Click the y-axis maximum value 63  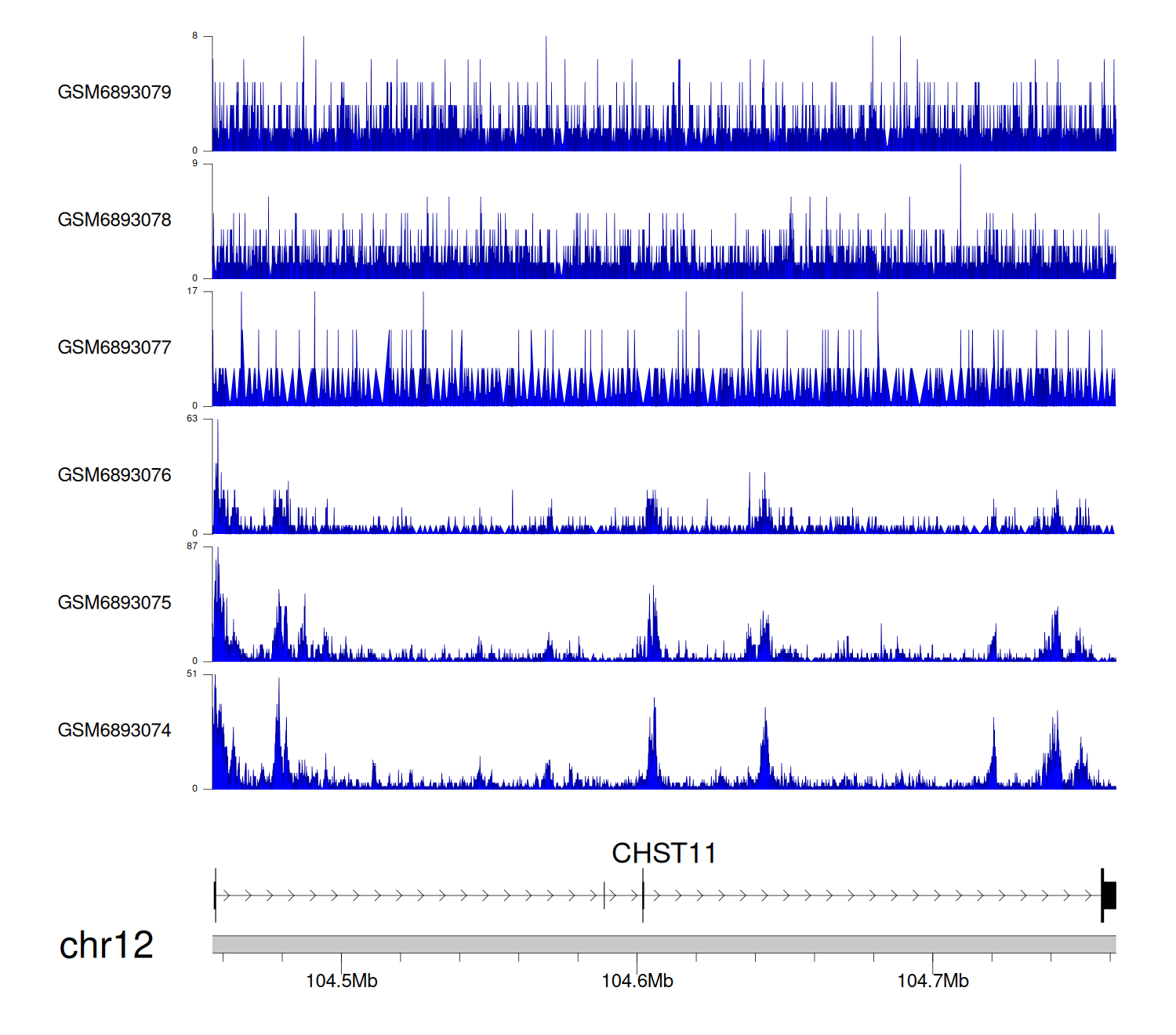[192, 419]
